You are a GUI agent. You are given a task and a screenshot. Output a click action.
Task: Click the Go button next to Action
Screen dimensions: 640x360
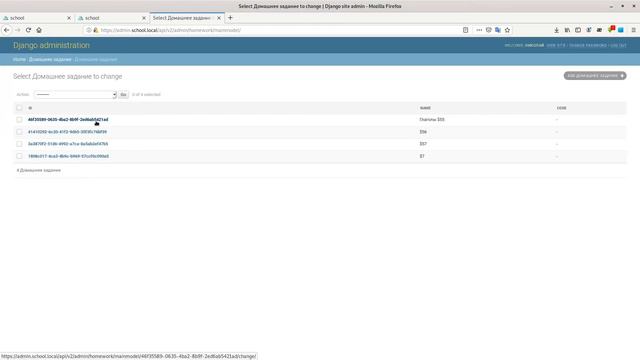(x=123, y=94)
